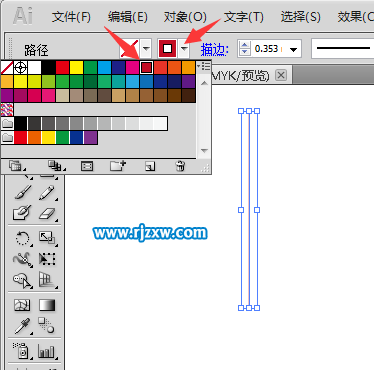Select the Width/Warp tool
The width and height of the screenshot is (374, 370).
tap(23, 259)
